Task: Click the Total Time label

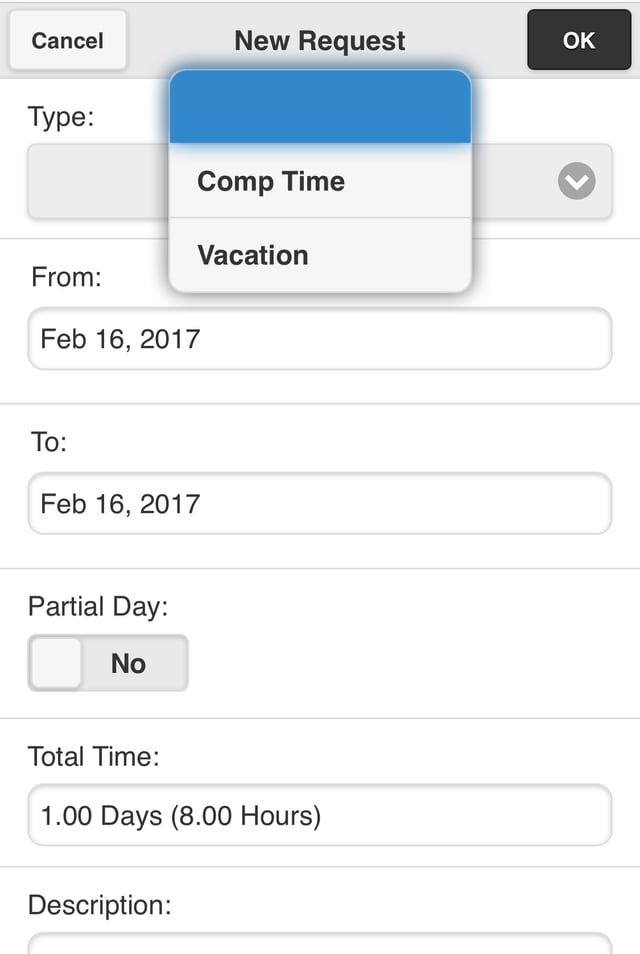Action: tap(91, 757)
